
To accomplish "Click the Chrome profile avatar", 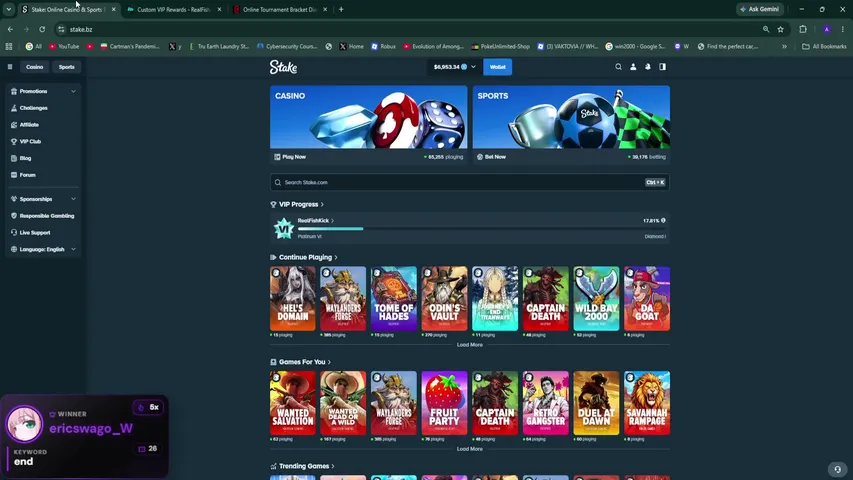I will point(827,29).
